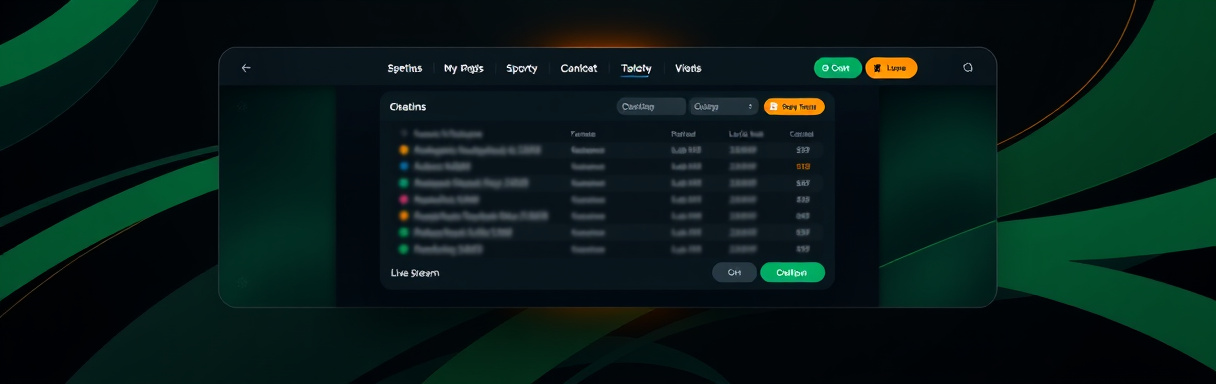Click the green button at panel bottom
This screenshot has height=384, width=1216.
[792, 272]
